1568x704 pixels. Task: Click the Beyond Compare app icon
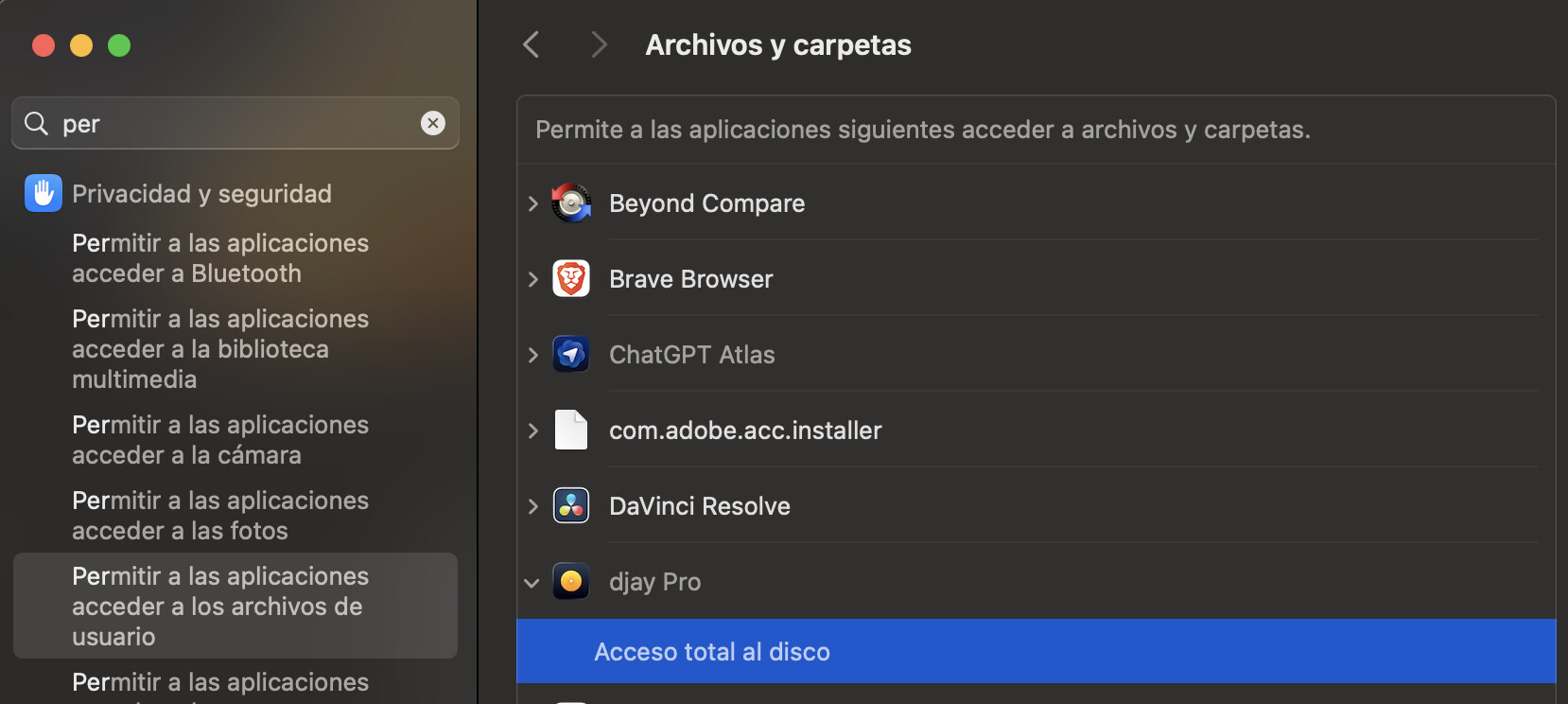point(571,203)
